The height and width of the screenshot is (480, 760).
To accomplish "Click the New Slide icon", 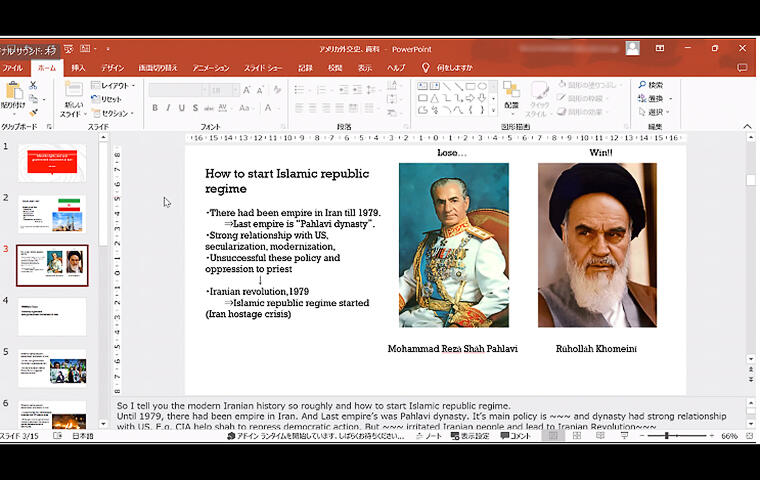I will pyautogui.click(x=74, y=91).
